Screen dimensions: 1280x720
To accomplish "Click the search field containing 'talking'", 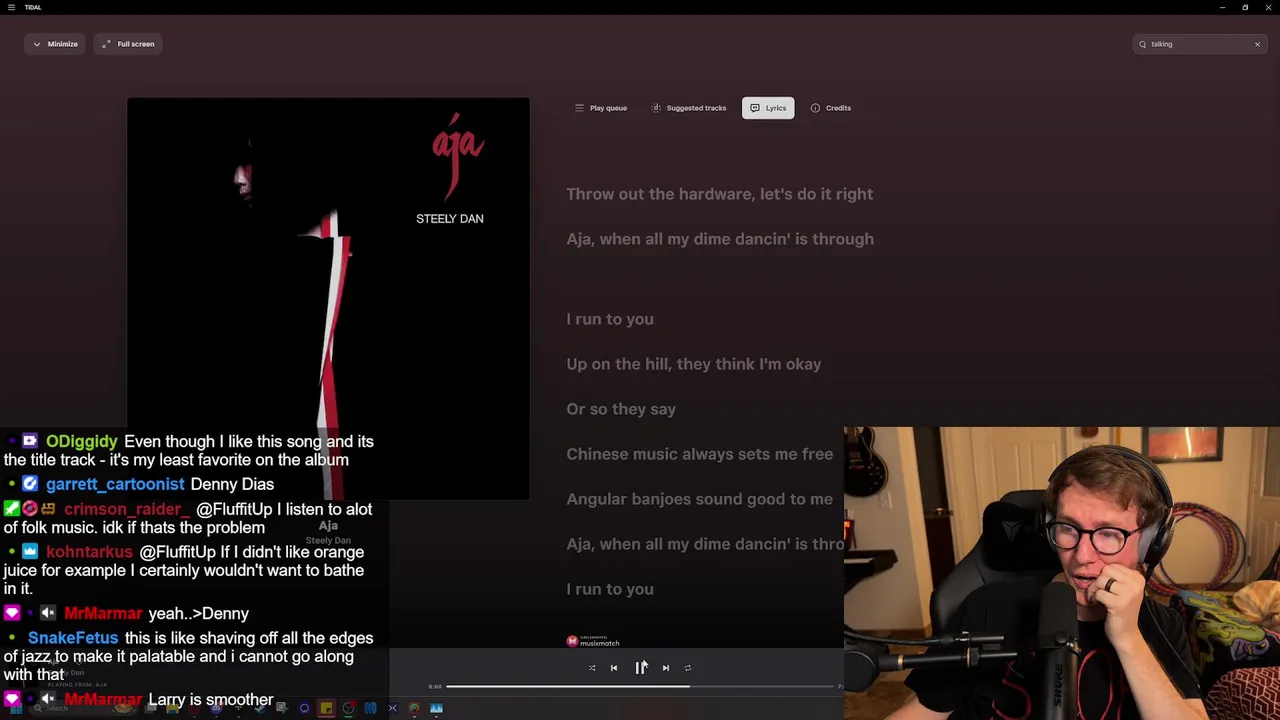I will click(1200, 44).
